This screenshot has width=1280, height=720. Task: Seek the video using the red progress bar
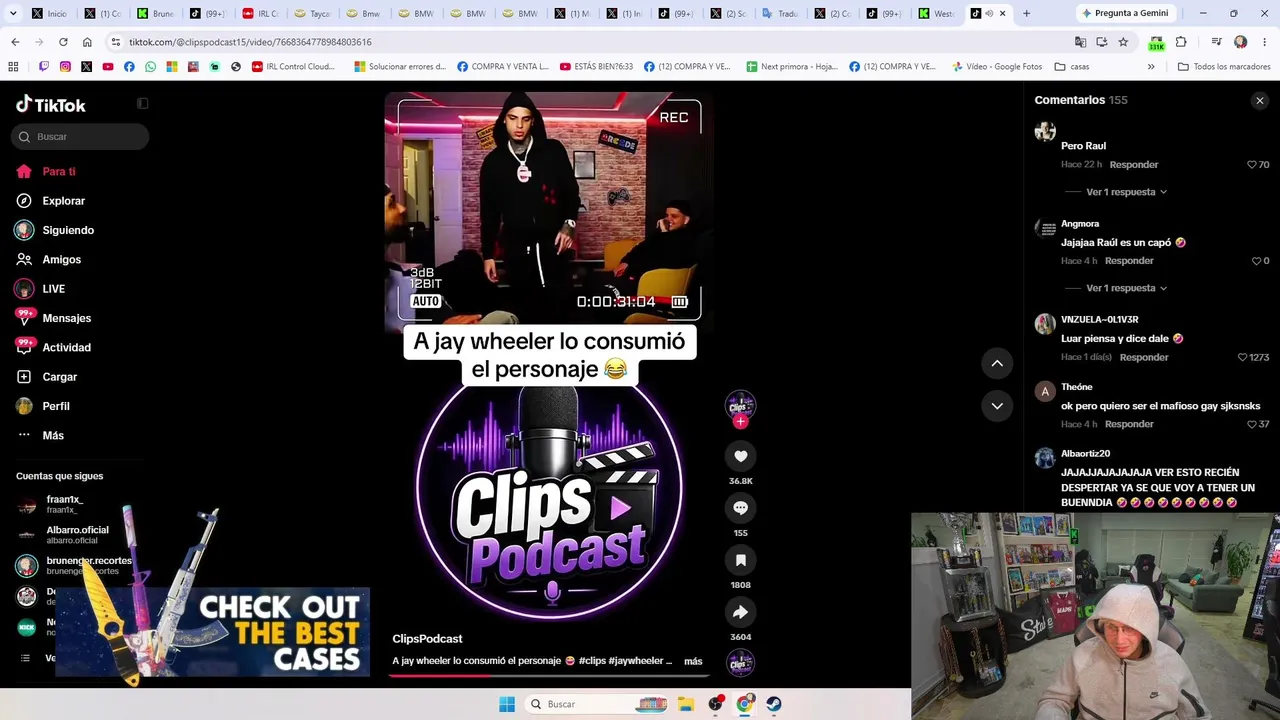548,675
